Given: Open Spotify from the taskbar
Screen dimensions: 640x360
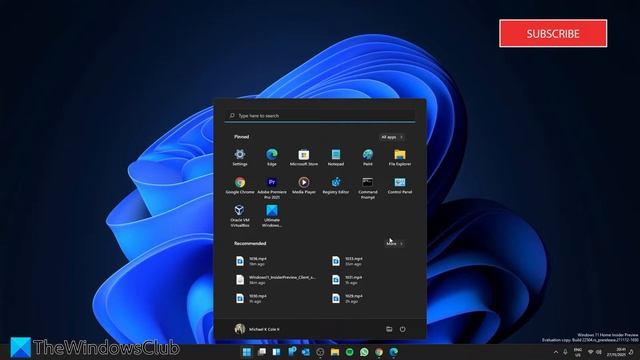Looking at the screenshot, I should coord(349,352).
